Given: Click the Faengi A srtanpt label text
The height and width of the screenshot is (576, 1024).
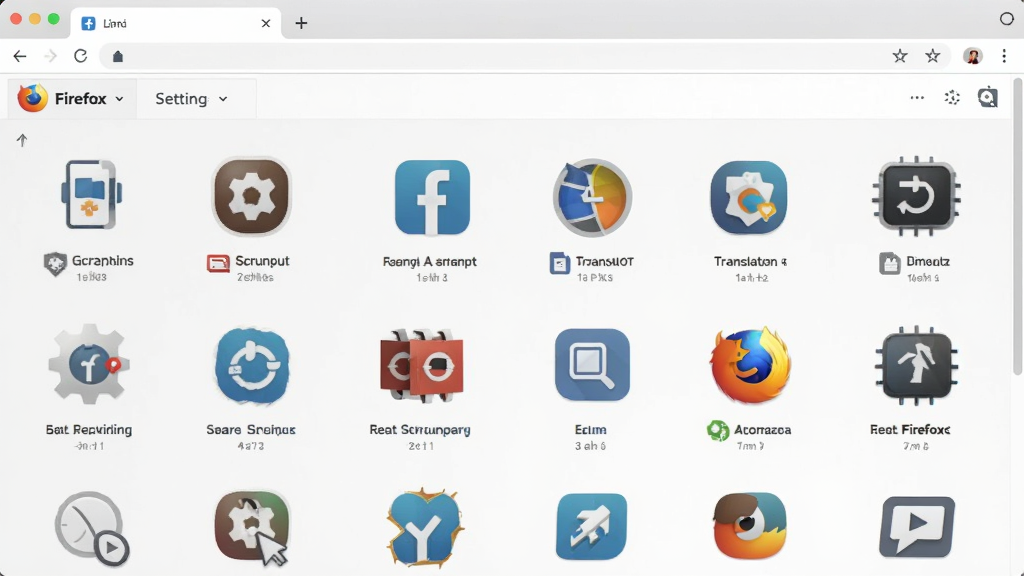Looking at the screenshot, I should (430, 261).
